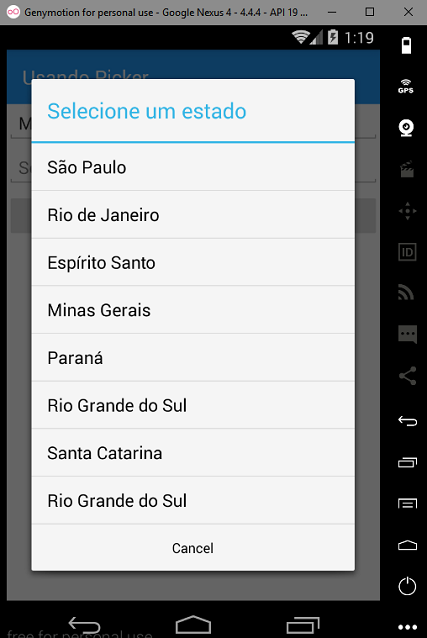Click the Genymotion menu key icon
This screenshot has height=638, width=427.
407,504
